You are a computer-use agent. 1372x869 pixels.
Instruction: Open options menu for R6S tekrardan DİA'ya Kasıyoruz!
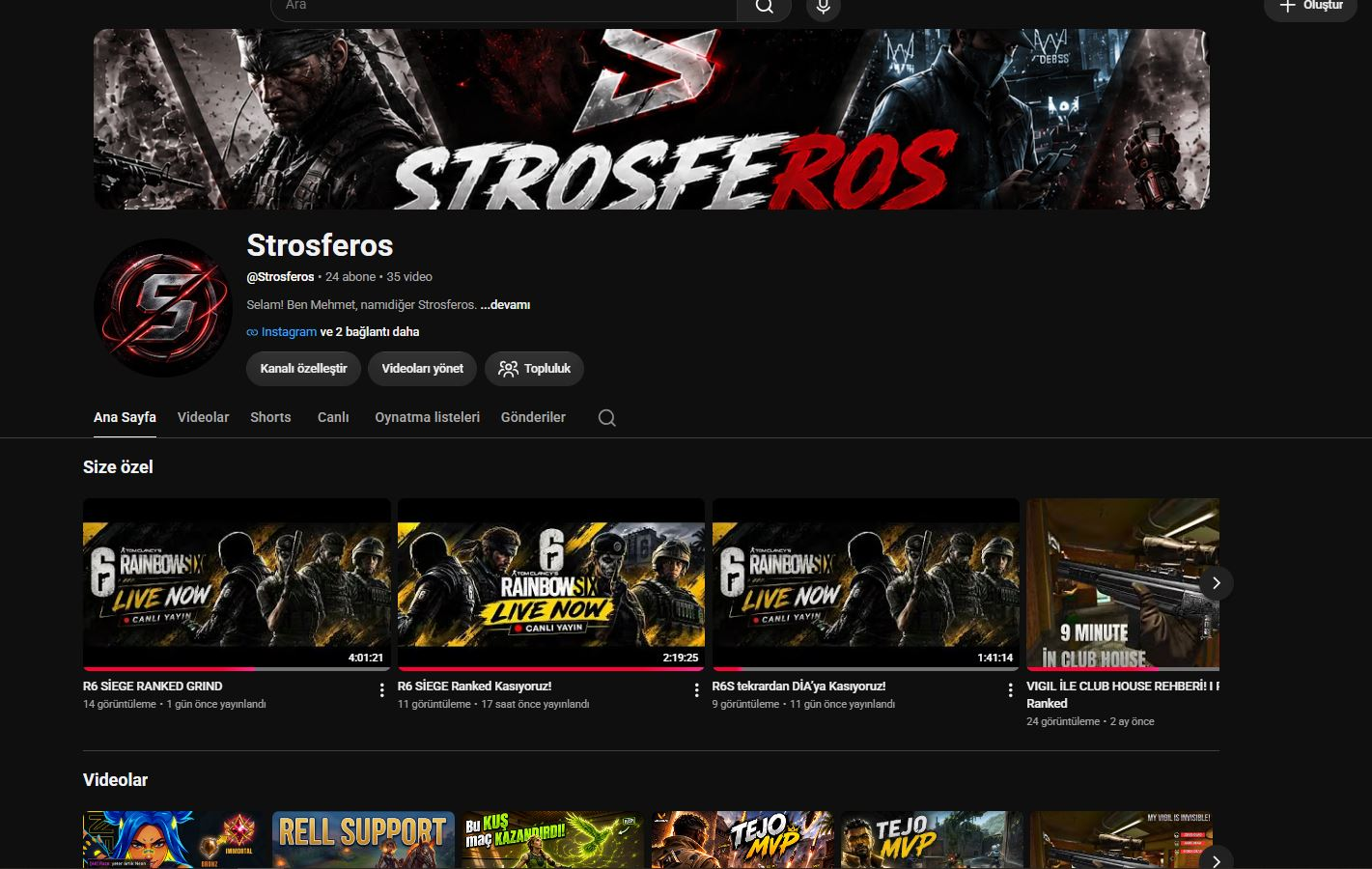(x=1011, y=690)
